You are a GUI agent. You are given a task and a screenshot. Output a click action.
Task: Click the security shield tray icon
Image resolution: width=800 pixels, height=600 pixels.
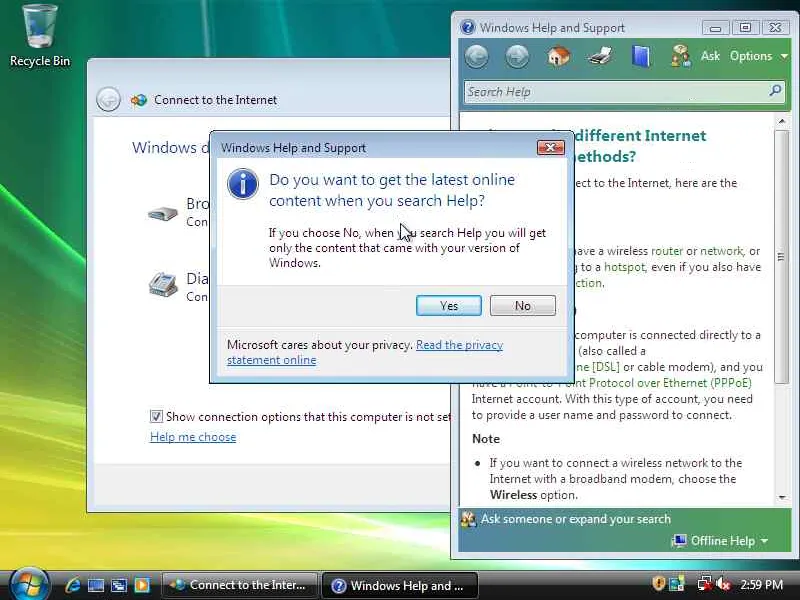tap(658, 584)
